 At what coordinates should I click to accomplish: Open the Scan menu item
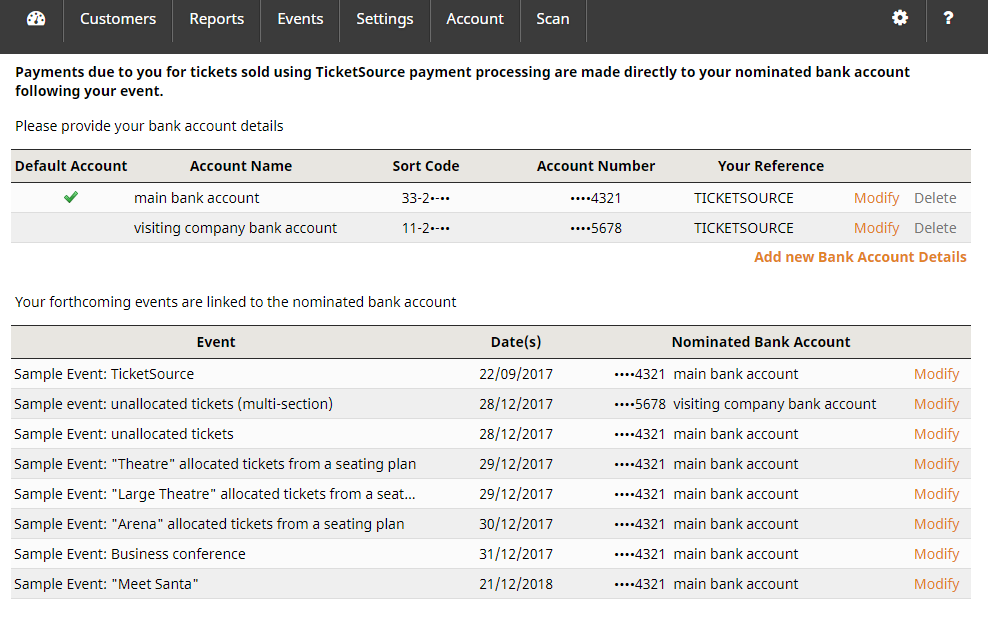click(x=553, y=19)
